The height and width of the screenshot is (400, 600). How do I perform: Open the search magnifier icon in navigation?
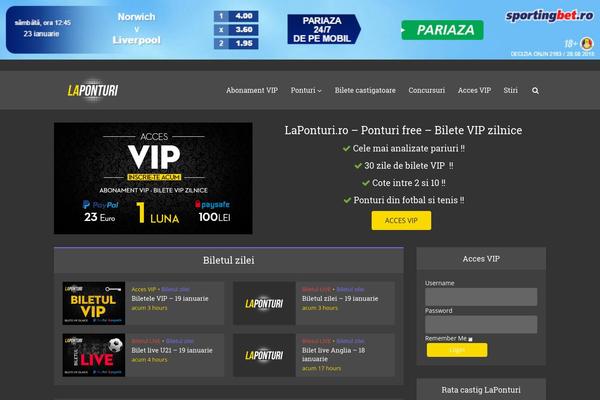tap(535, 91)
